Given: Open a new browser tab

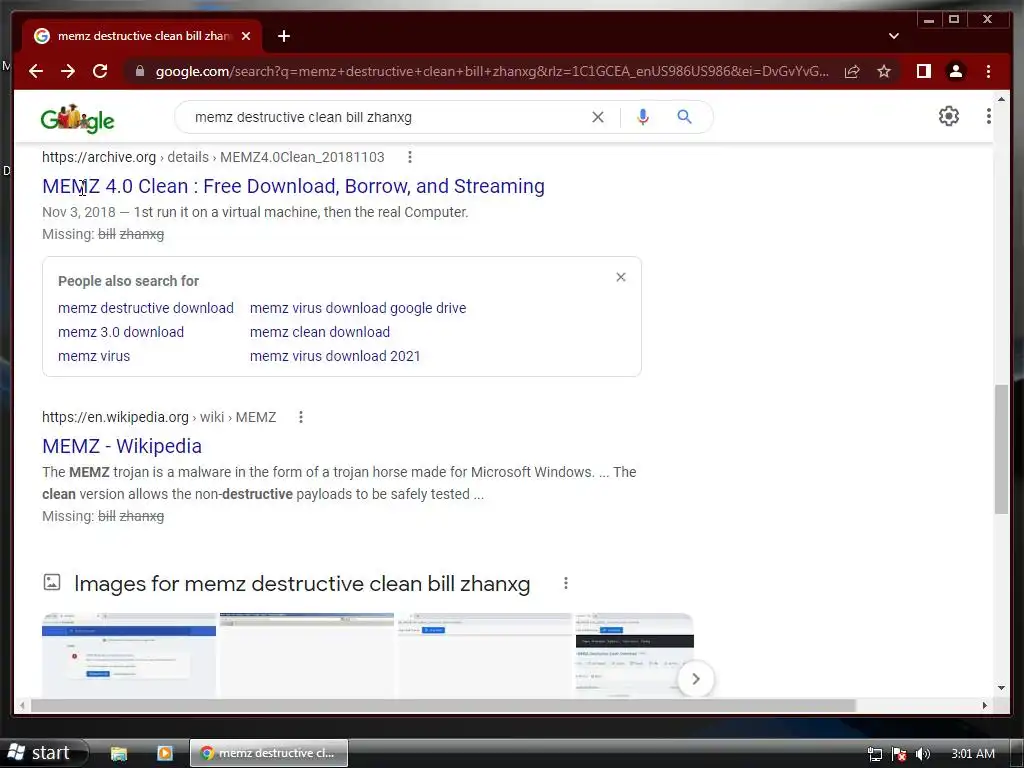Looking at the screenshot, I should [x=284, y=36].
